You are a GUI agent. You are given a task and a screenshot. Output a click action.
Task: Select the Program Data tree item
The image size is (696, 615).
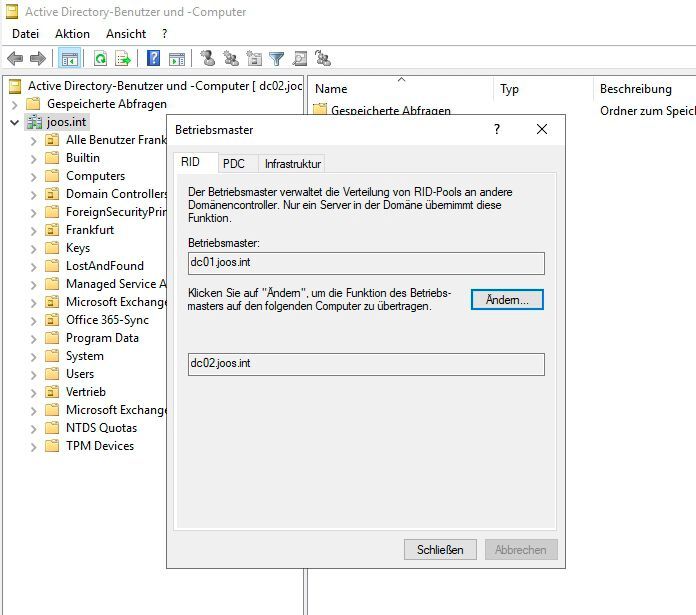[102, 338]
